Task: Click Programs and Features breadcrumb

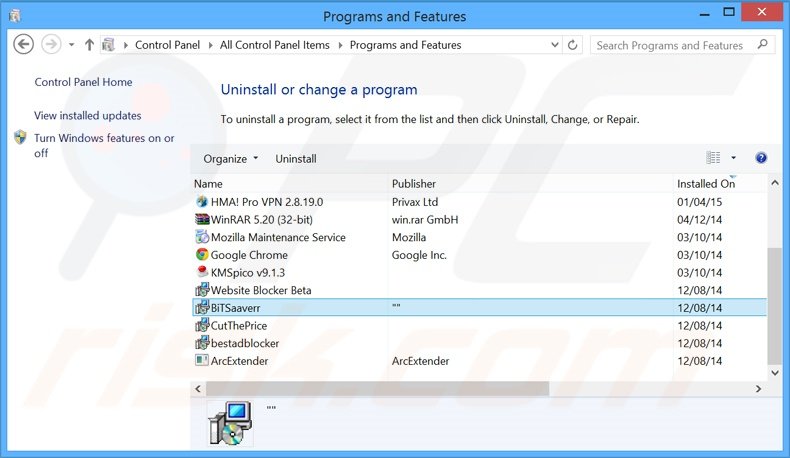Action: tap(406, 45)
